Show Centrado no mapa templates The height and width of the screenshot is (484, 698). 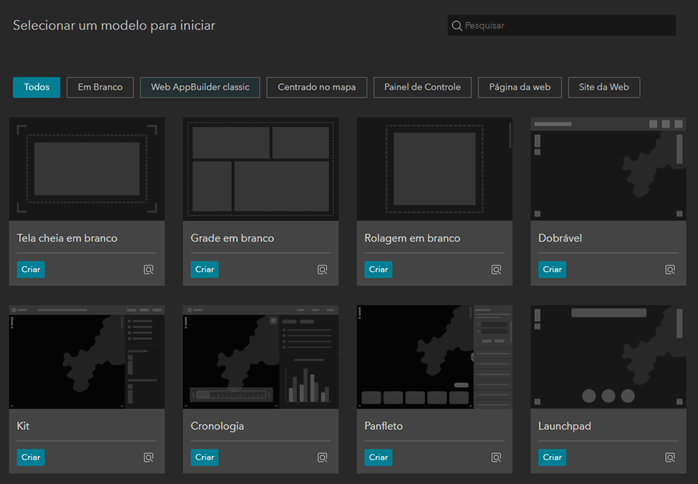tap(318, 87)
